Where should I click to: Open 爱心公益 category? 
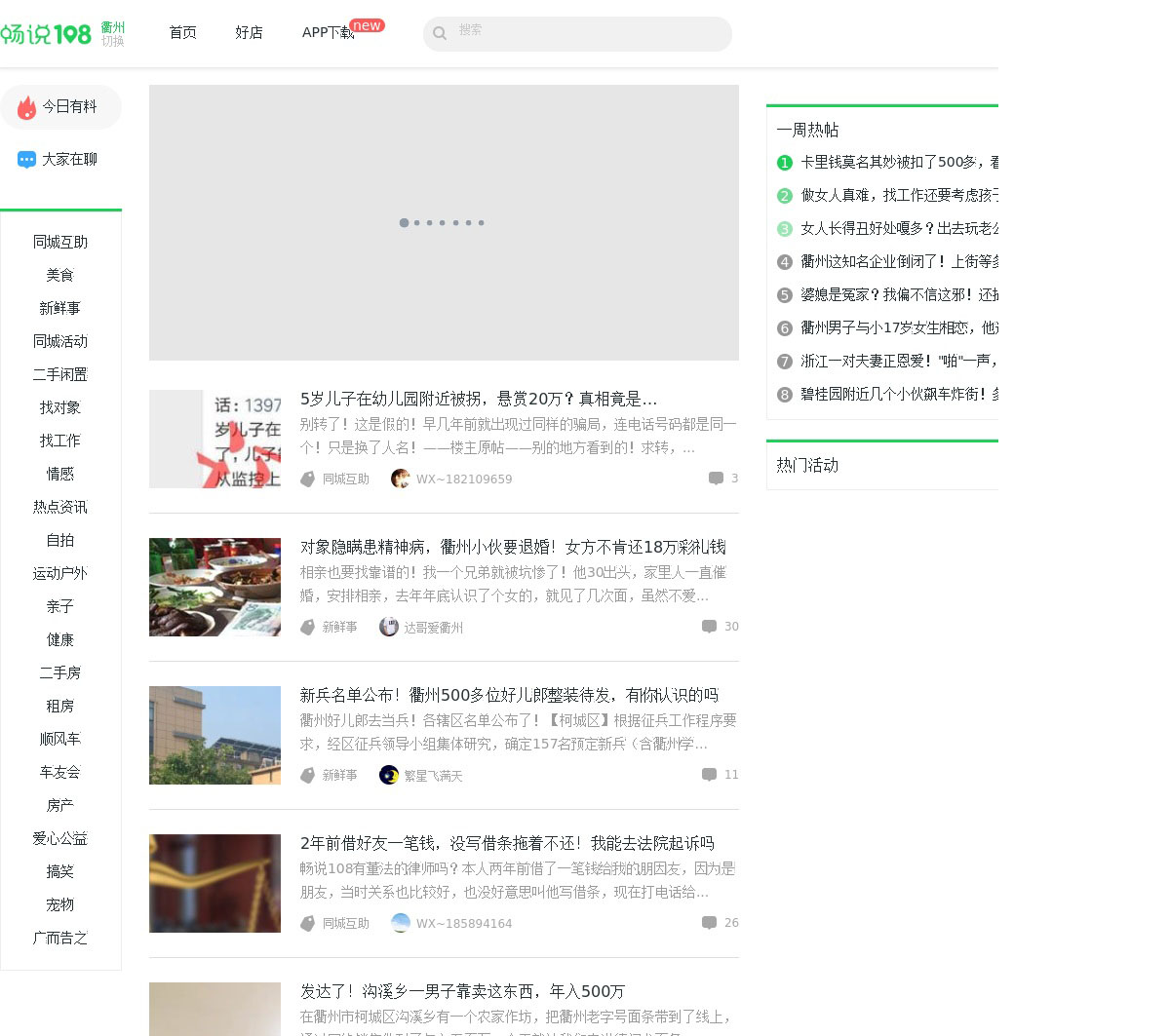(60, 838)
